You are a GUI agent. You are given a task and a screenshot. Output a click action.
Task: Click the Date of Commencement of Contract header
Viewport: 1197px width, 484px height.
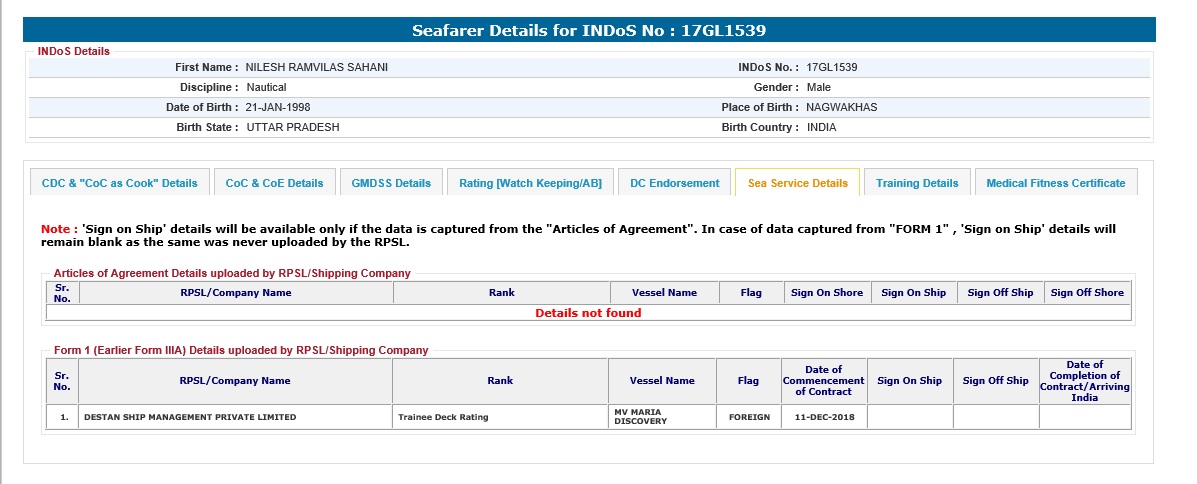pyautogui.click(x=823, y=381)
